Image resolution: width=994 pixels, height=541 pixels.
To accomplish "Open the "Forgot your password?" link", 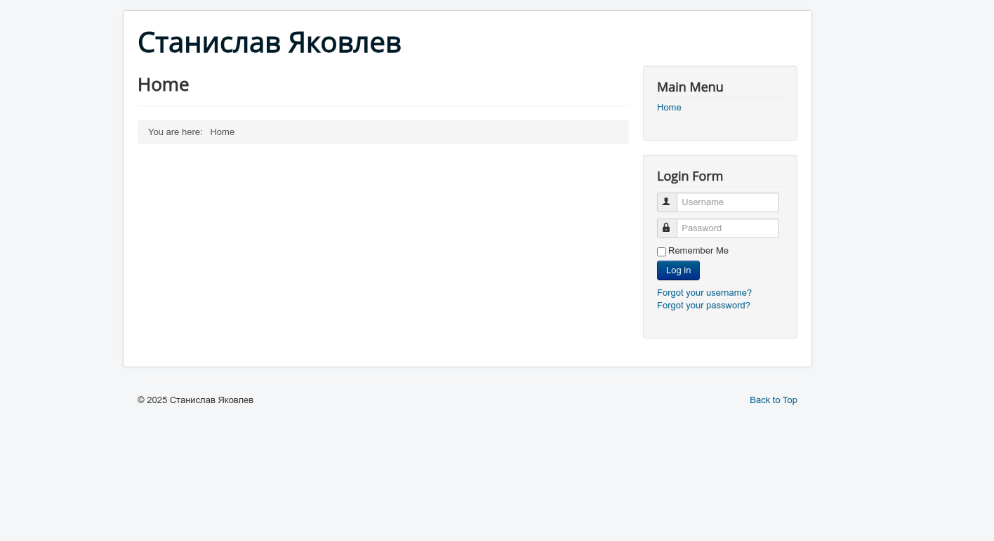I will click(703, 306).
